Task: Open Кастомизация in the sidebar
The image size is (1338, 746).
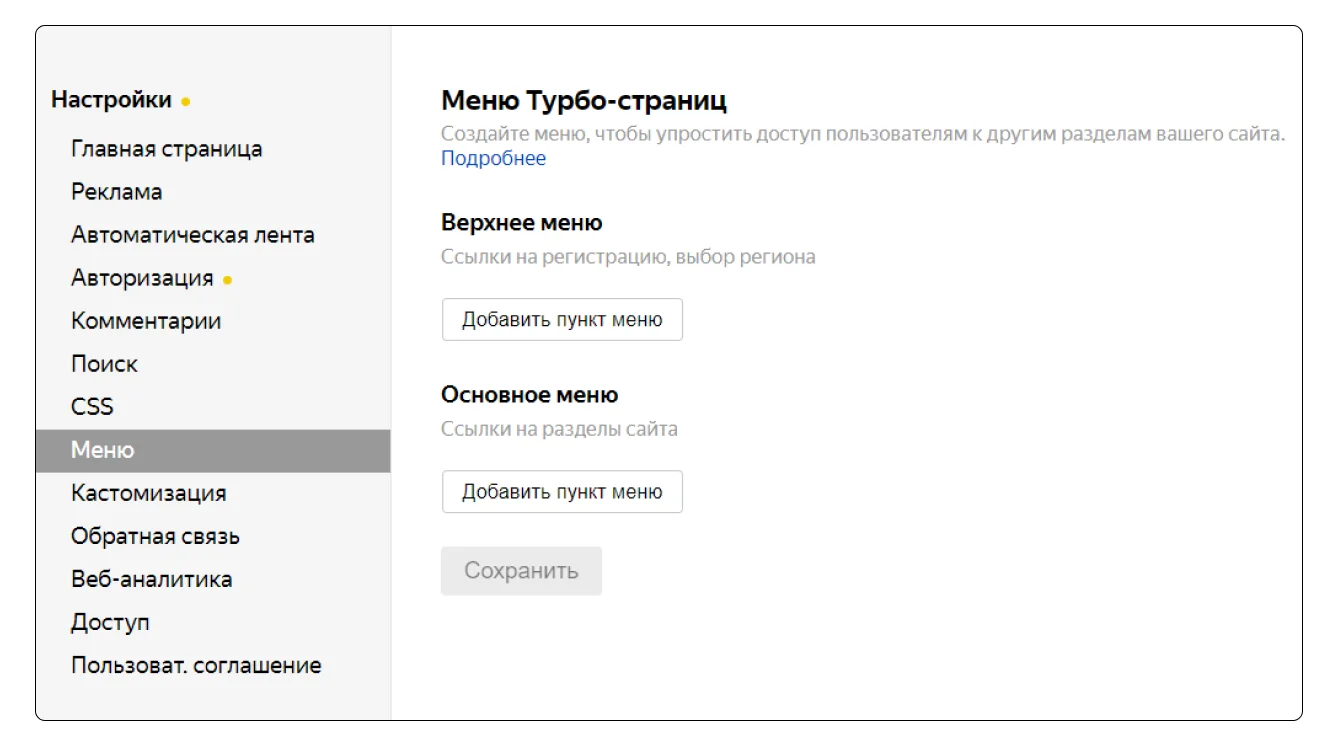Action: tap(148, 493)
